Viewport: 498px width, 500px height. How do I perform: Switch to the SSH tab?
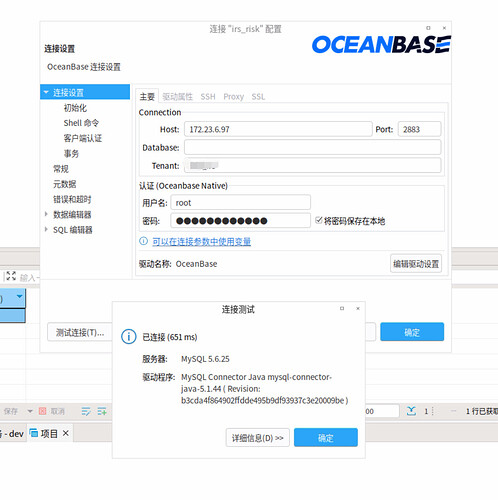[208, 97]
